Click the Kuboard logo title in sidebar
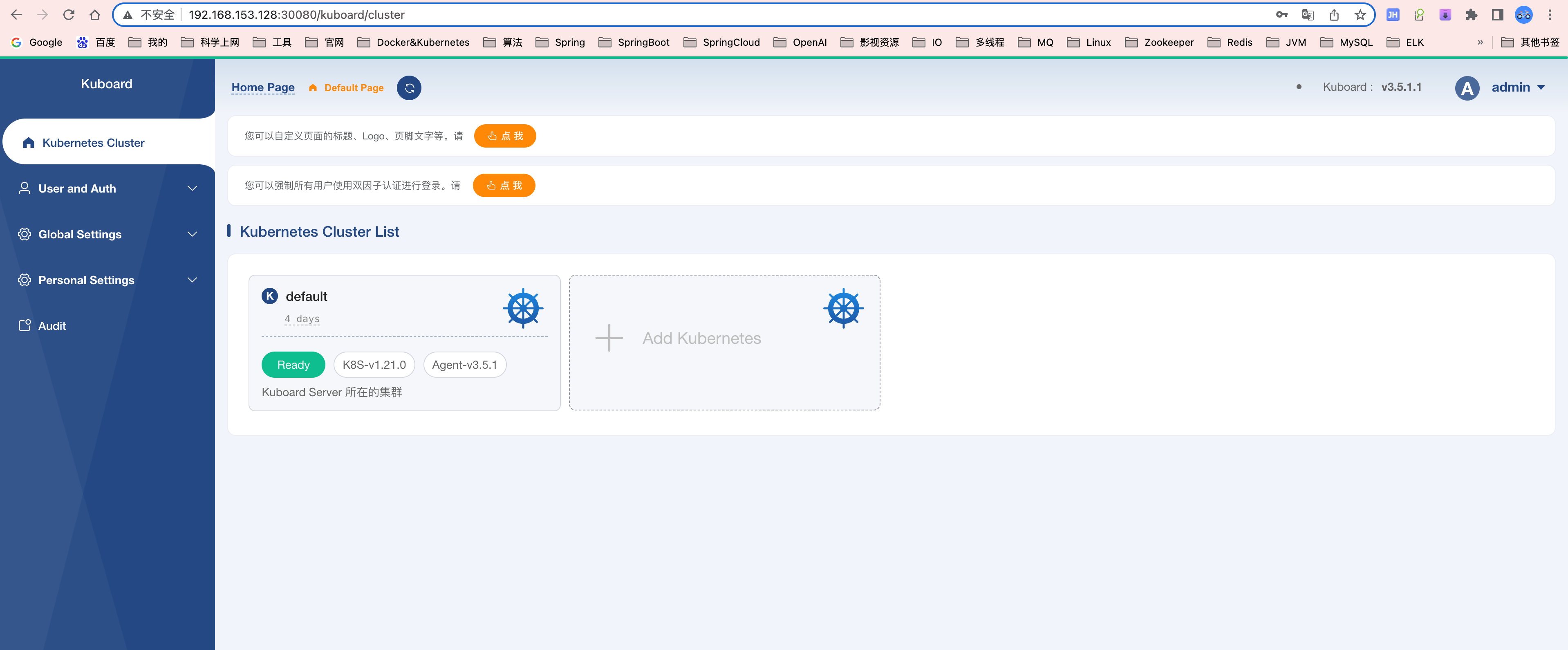The height and width of the screenshot is (650, 1568). coord(107,84)
